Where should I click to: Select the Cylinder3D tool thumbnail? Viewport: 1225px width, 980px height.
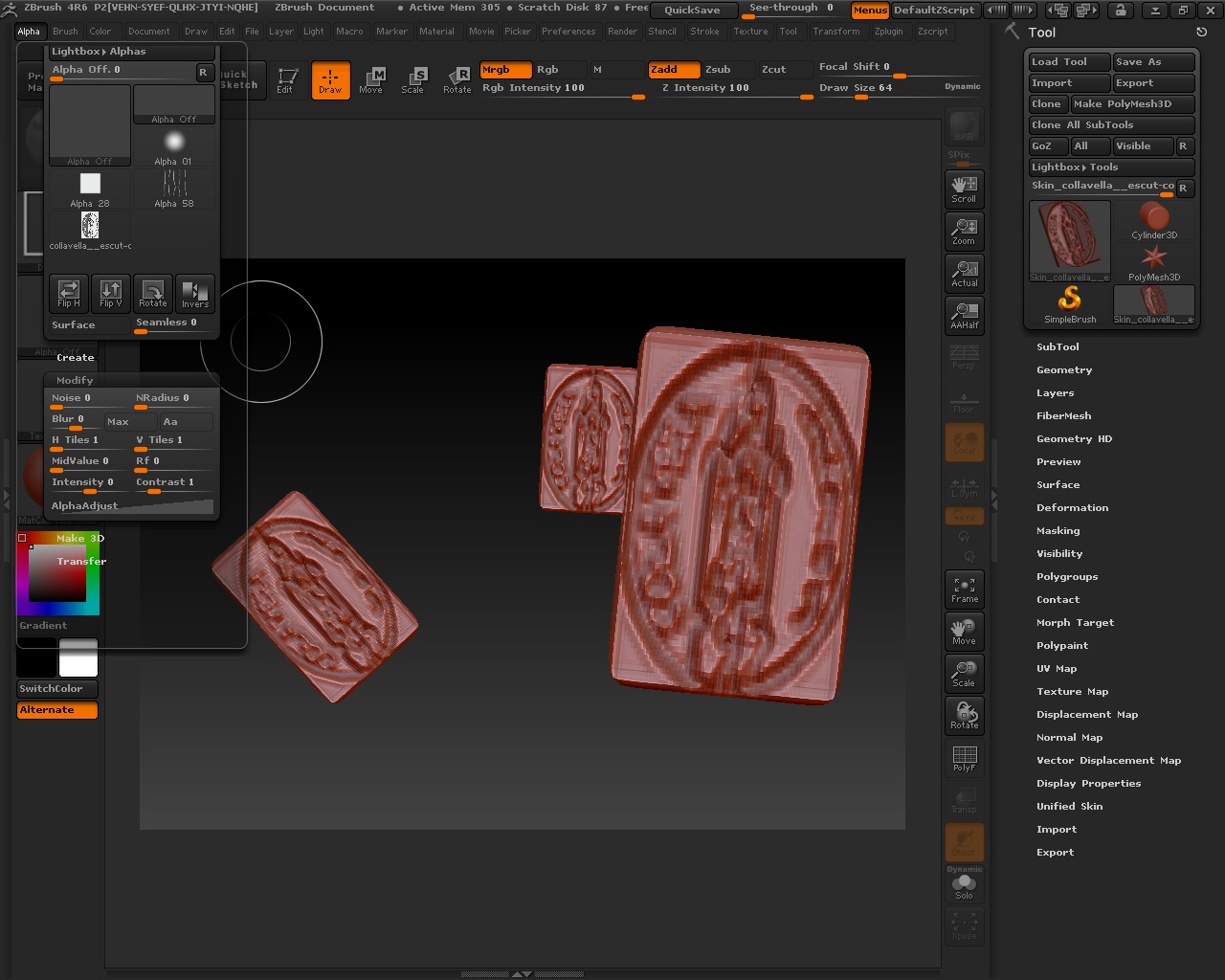[x=1154, y=221]
